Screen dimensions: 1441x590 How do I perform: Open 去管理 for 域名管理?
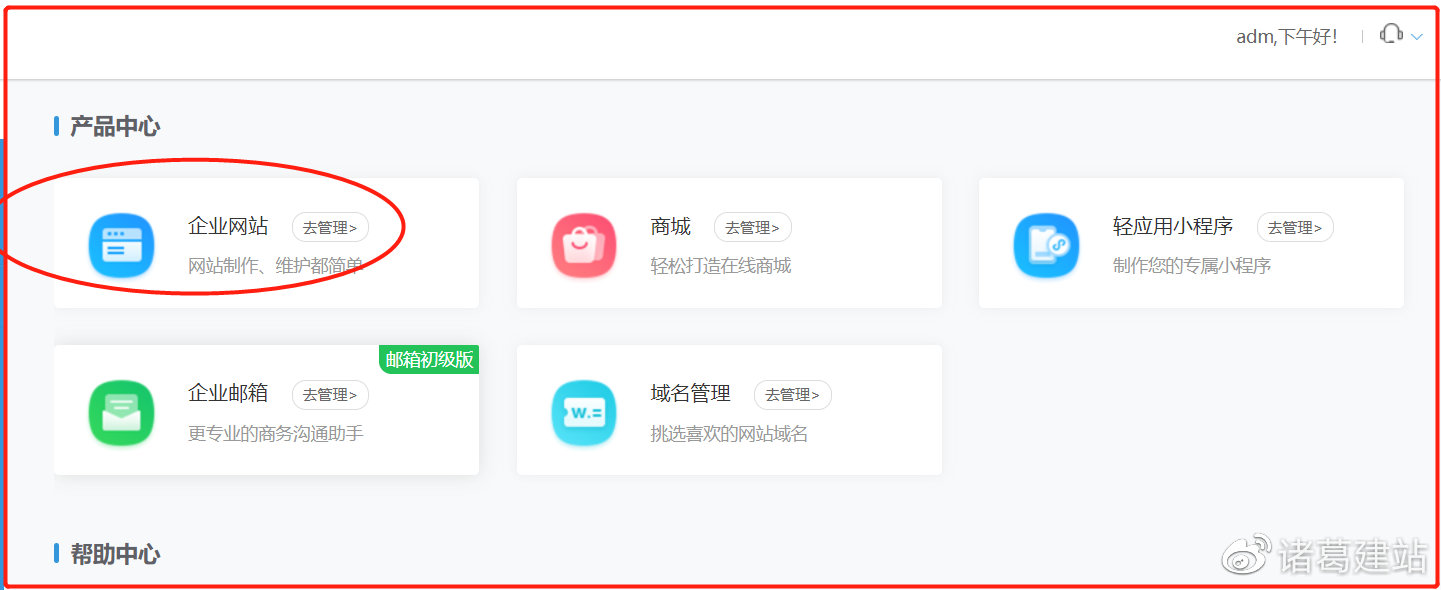792,395
